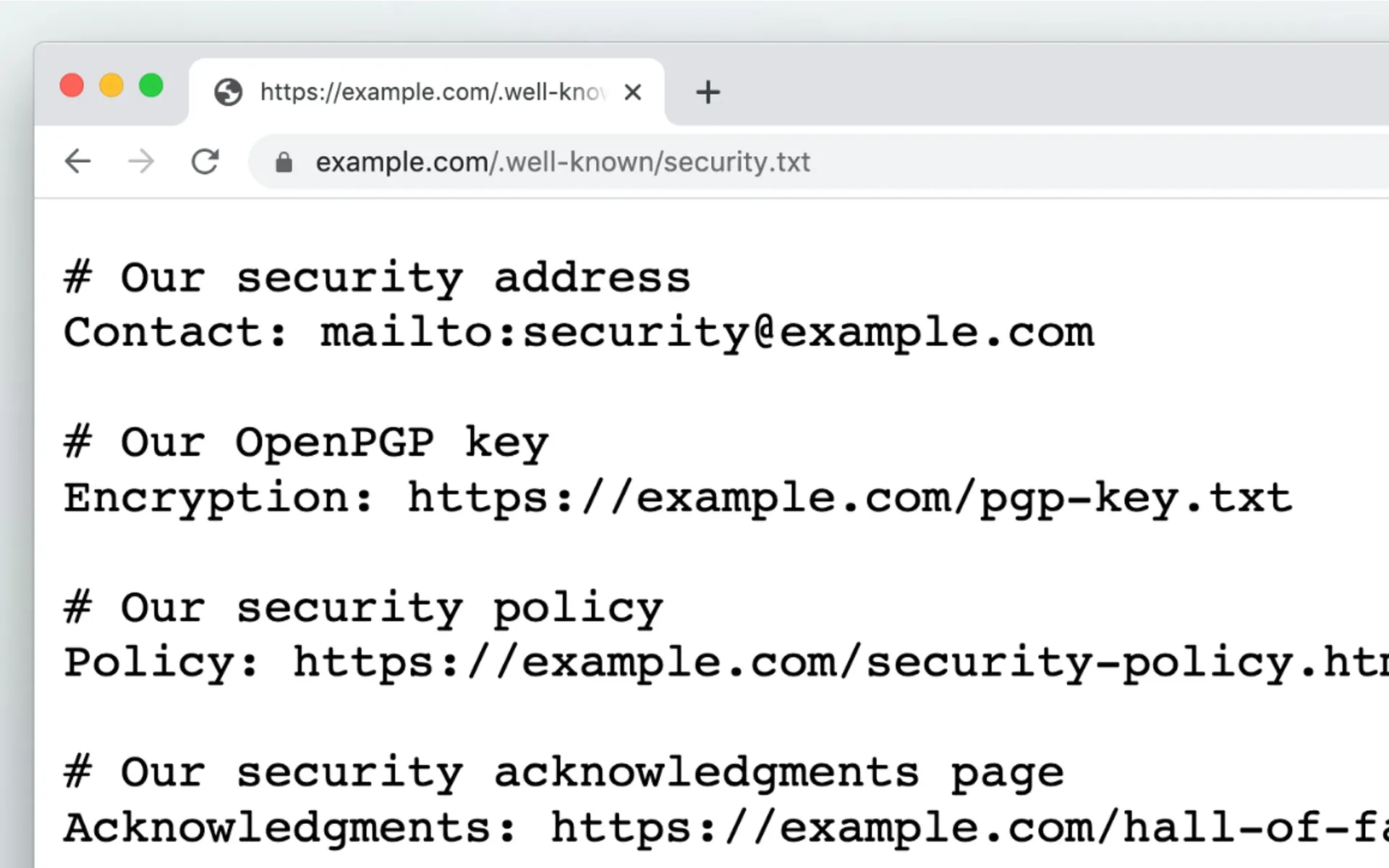Viewport: 1389px width, 868px height.
Task: Click the forward navigation arrow
Action: pos(142,161)
